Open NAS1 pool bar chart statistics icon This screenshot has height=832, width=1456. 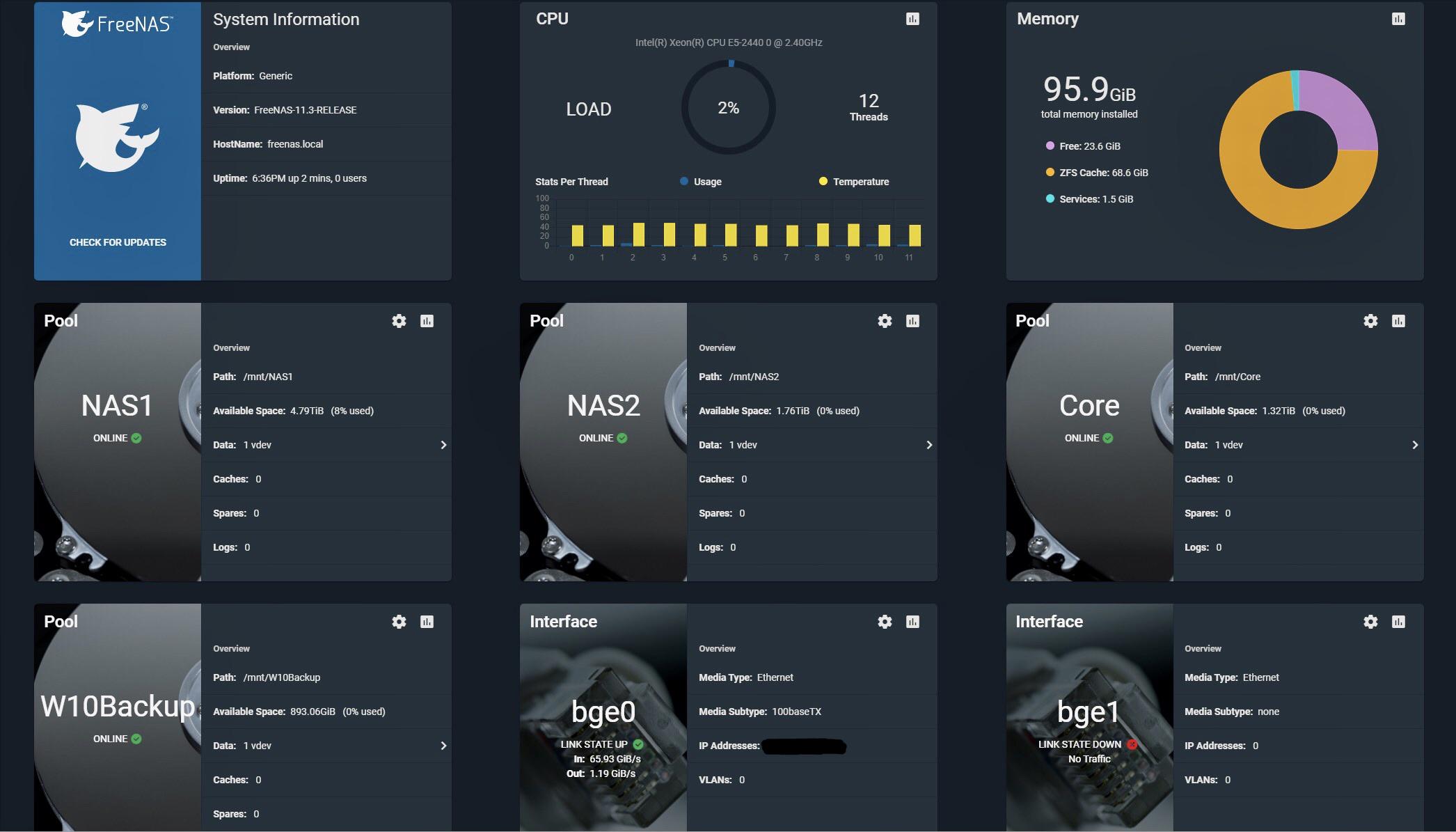coord(427,320)
